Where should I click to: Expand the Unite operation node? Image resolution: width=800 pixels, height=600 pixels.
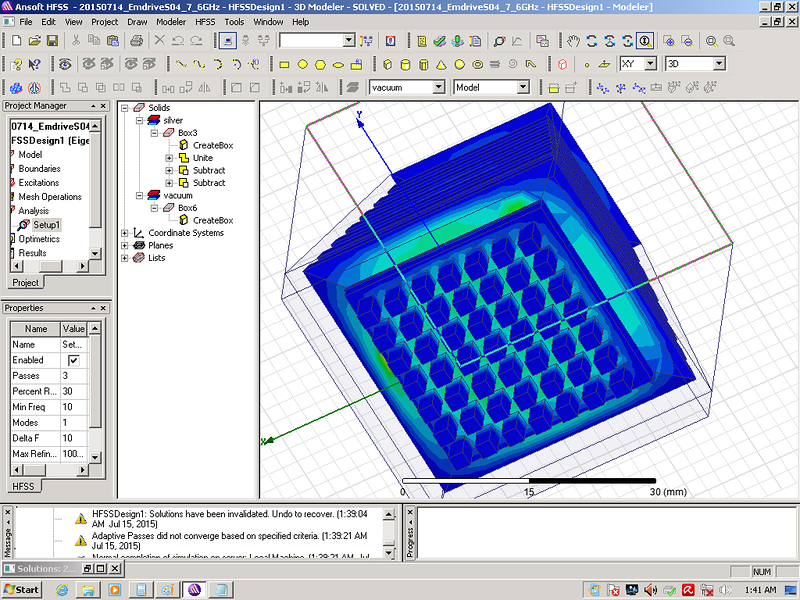click(x=170, y=158)
